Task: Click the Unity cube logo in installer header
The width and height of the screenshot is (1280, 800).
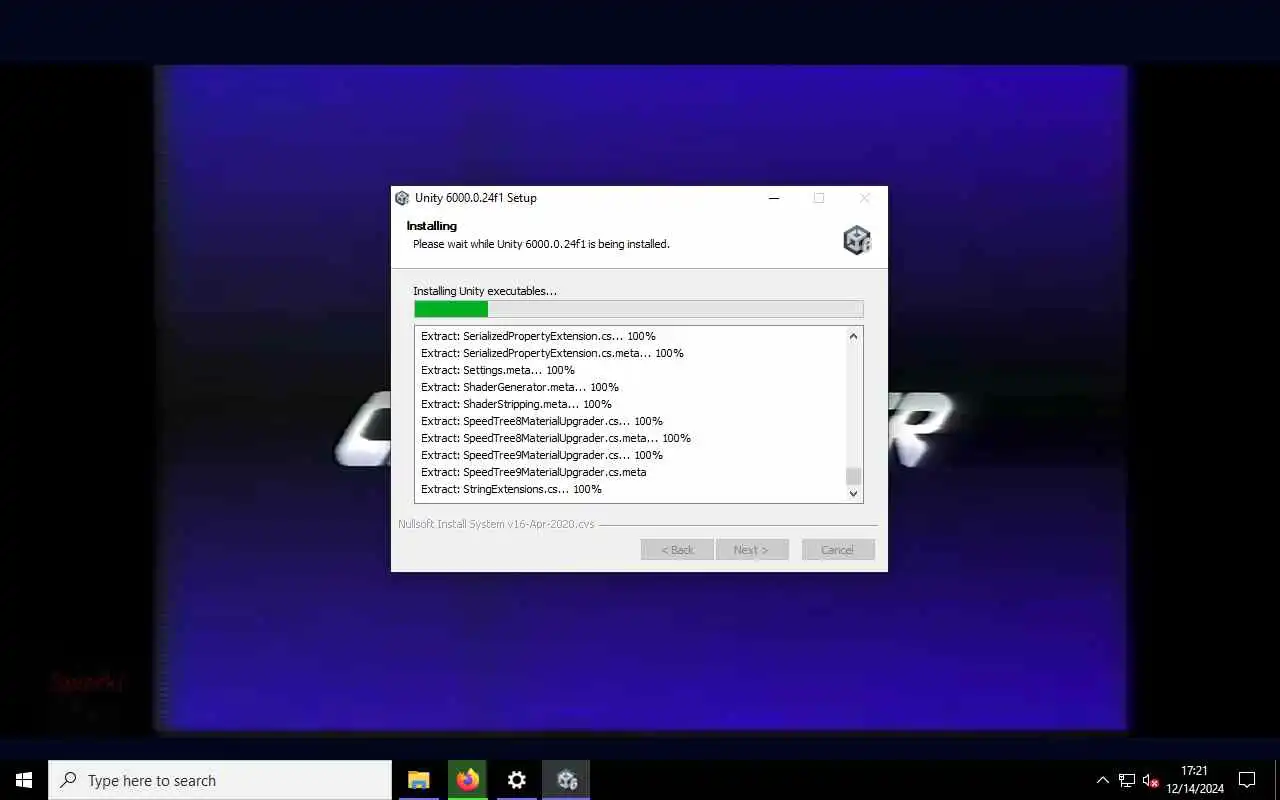Action: 857,240
